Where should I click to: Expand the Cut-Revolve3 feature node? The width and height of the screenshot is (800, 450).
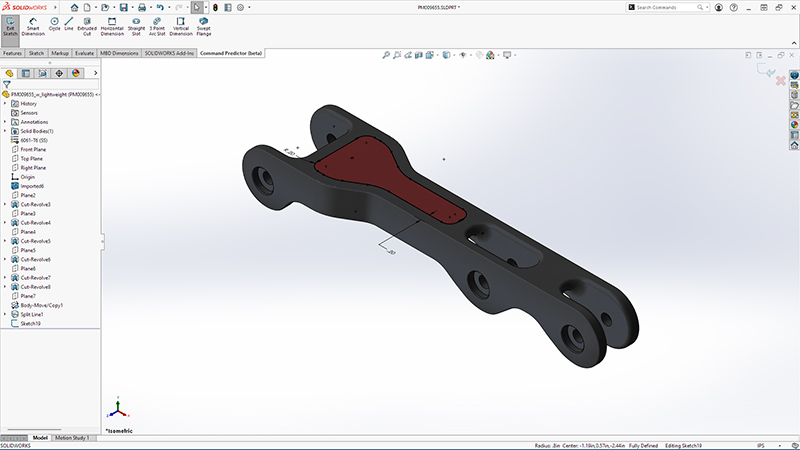(5, 204)
